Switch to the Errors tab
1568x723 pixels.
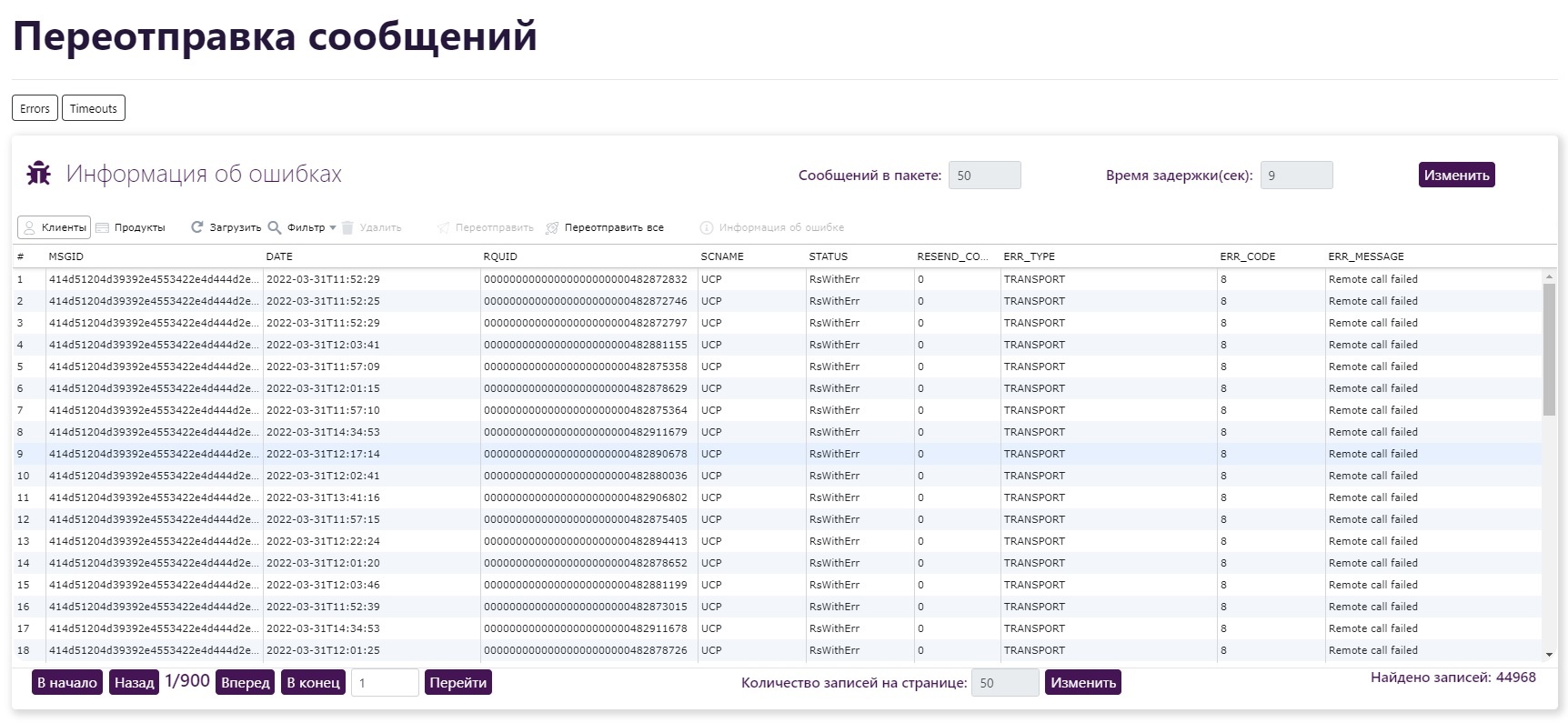(x=35, y=108)
